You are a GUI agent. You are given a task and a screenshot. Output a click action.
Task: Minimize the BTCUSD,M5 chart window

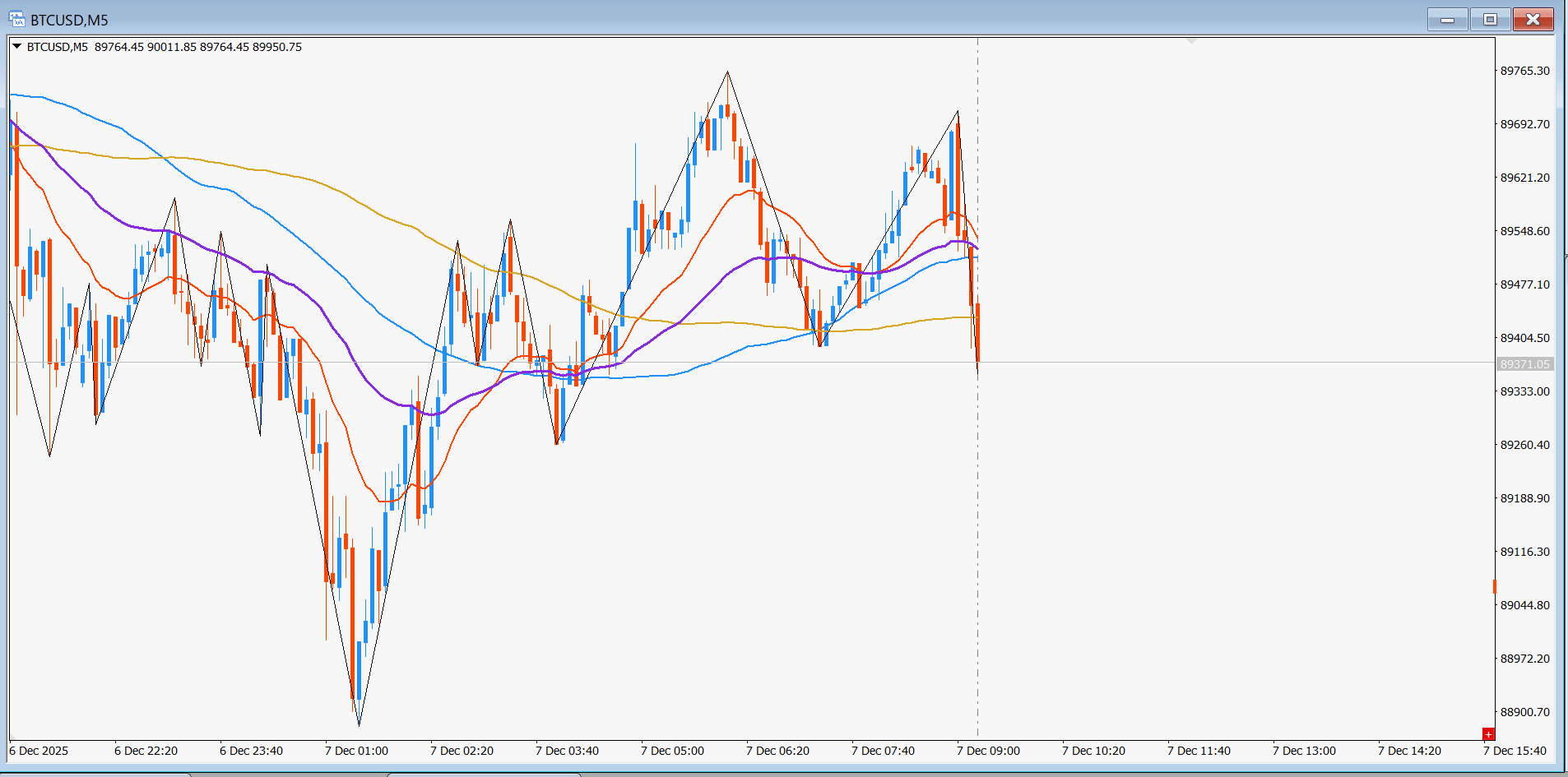pyautogui.click(x=1447, y=19)
